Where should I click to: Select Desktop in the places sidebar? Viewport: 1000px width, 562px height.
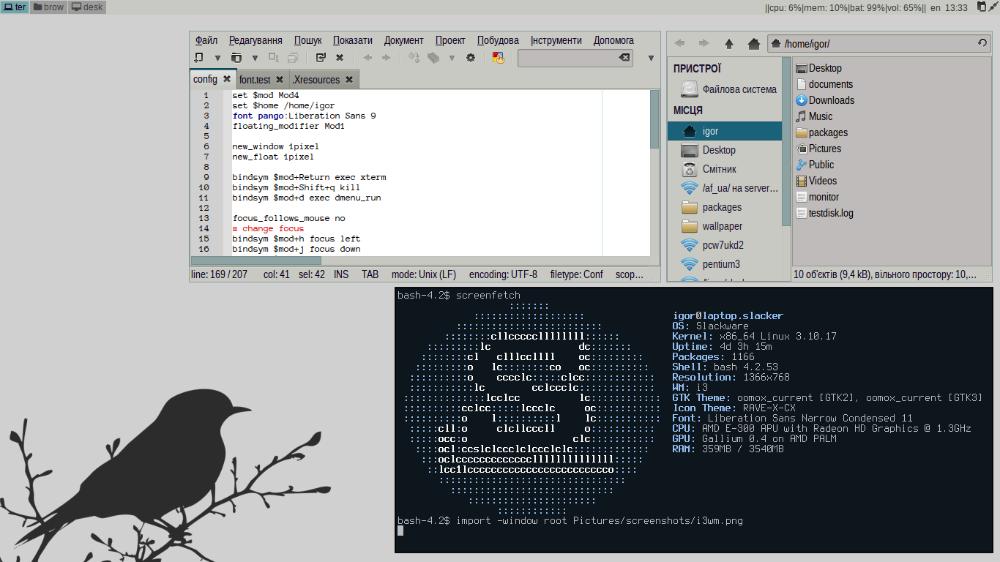[x=724, y=150]
